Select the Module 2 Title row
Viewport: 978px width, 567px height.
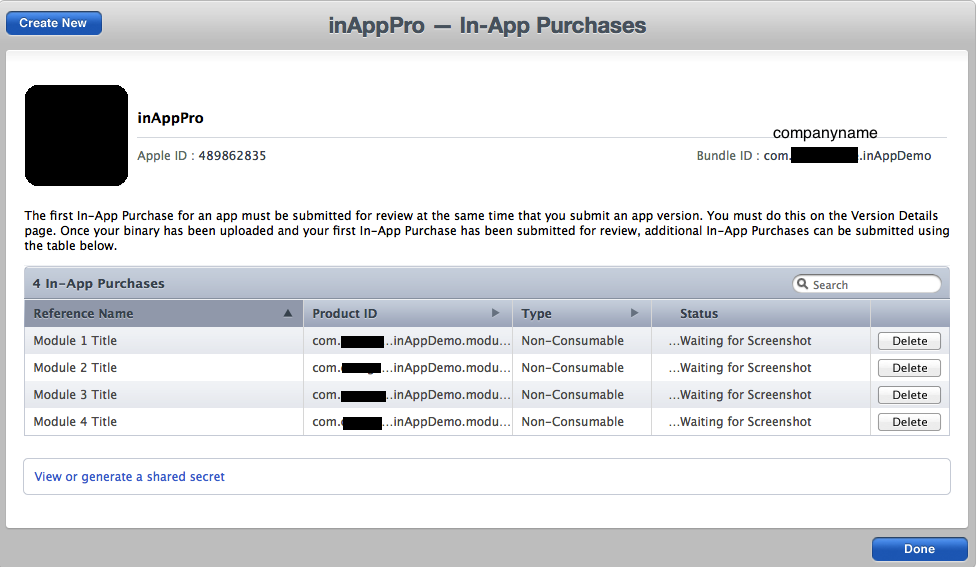click(x=487, y=368)
